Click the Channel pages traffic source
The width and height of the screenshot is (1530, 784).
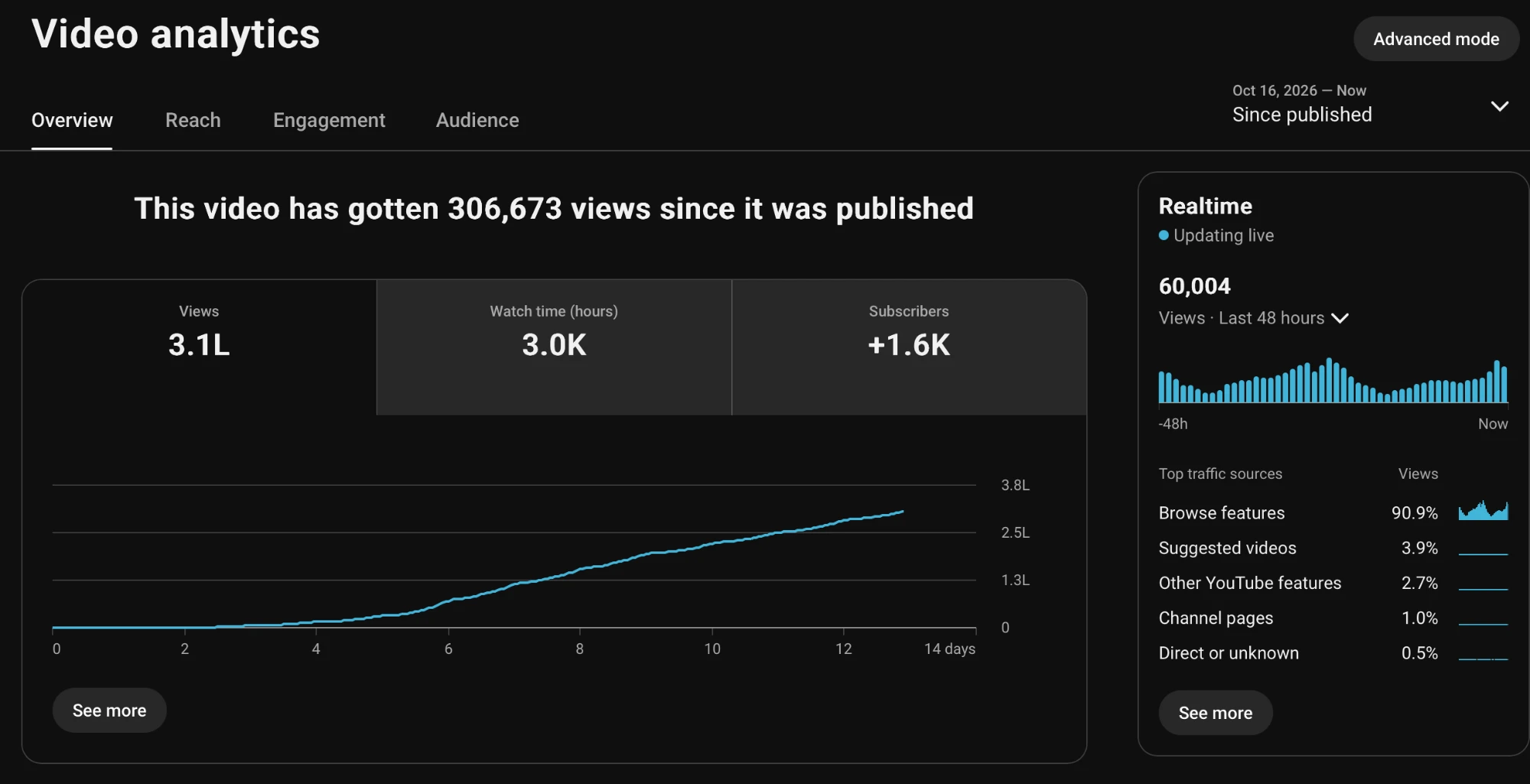1333,618
